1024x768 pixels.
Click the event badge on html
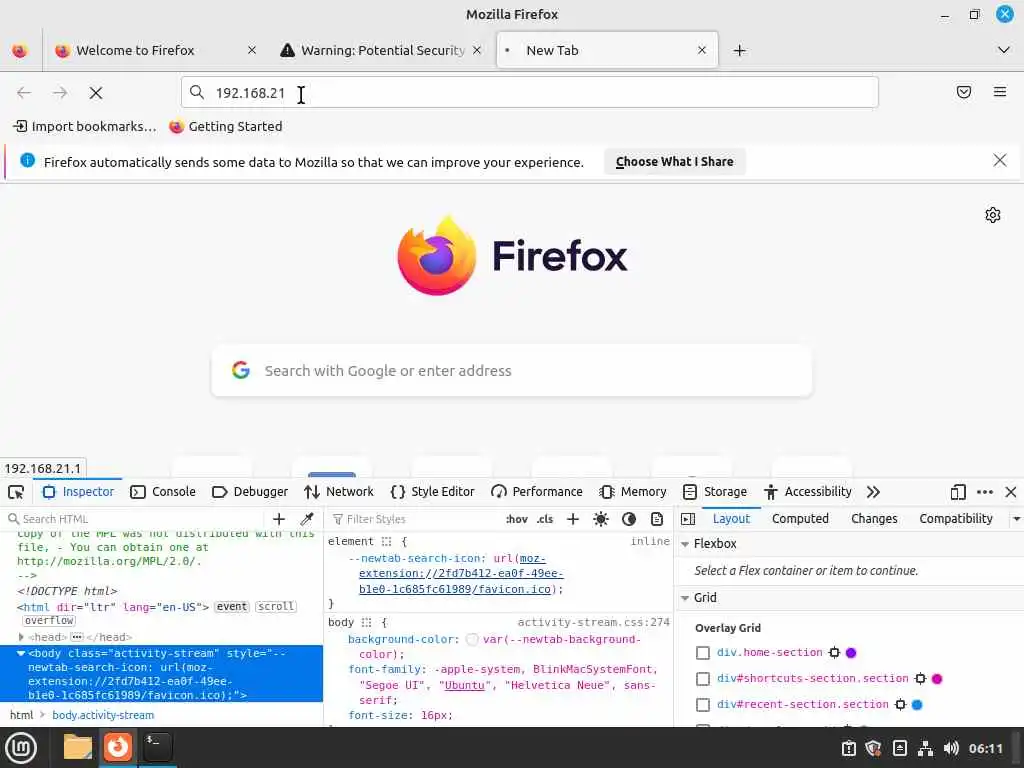click(232, 607)
